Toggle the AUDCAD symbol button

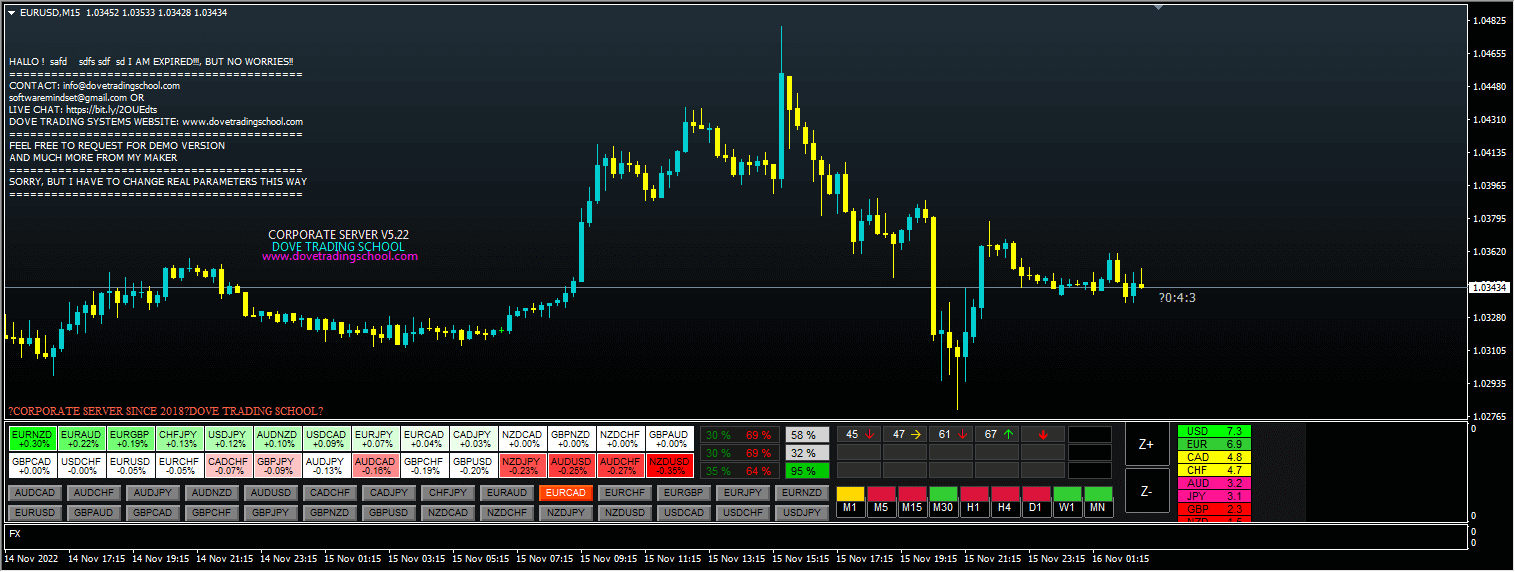coord(35,493)
